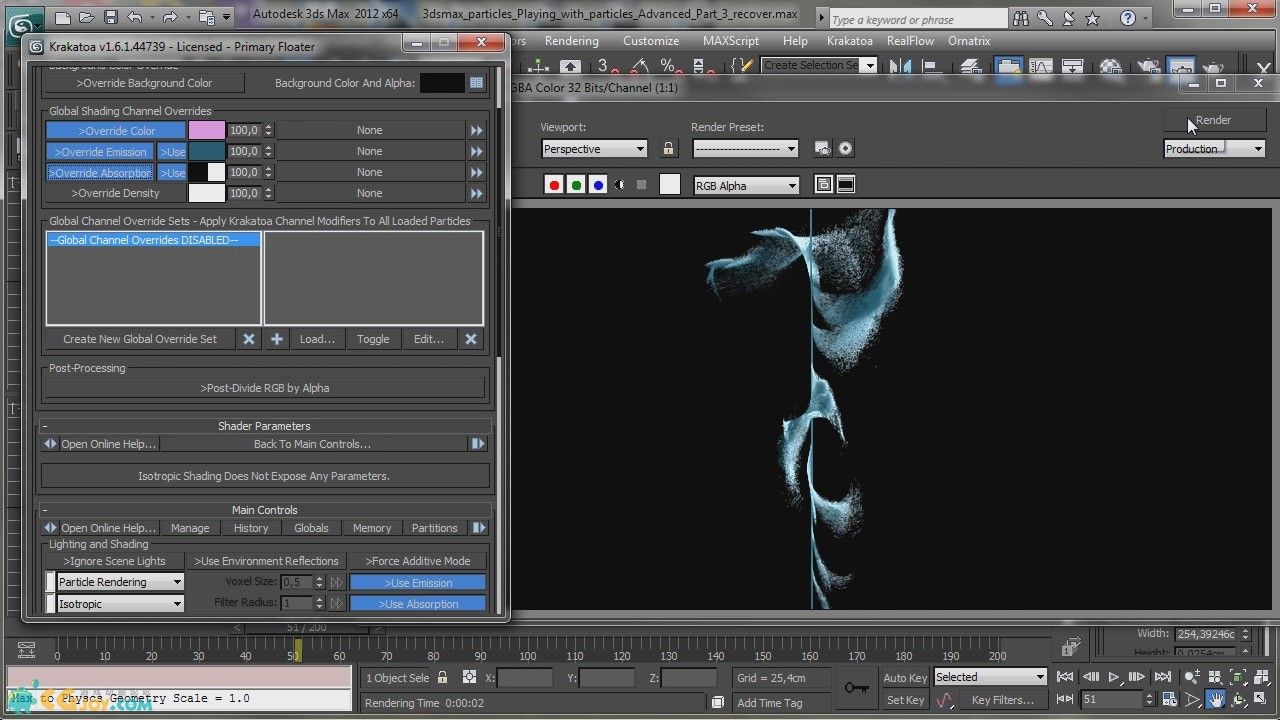Open Create Selection Set dropdown
1280x720 pixels.
pyautogui.click(x=819, y=65)
